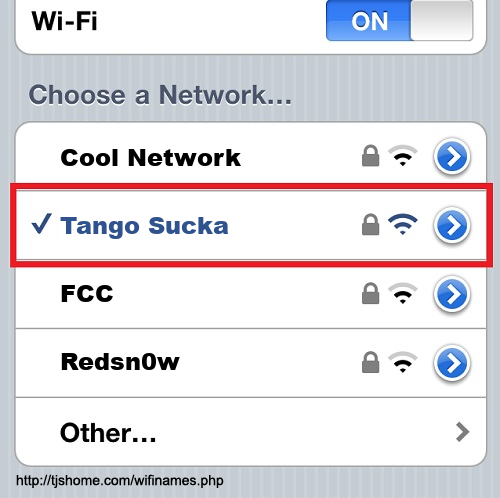Open details arrow for Tango Sucka
500x498 pixels.
(452, 225)
